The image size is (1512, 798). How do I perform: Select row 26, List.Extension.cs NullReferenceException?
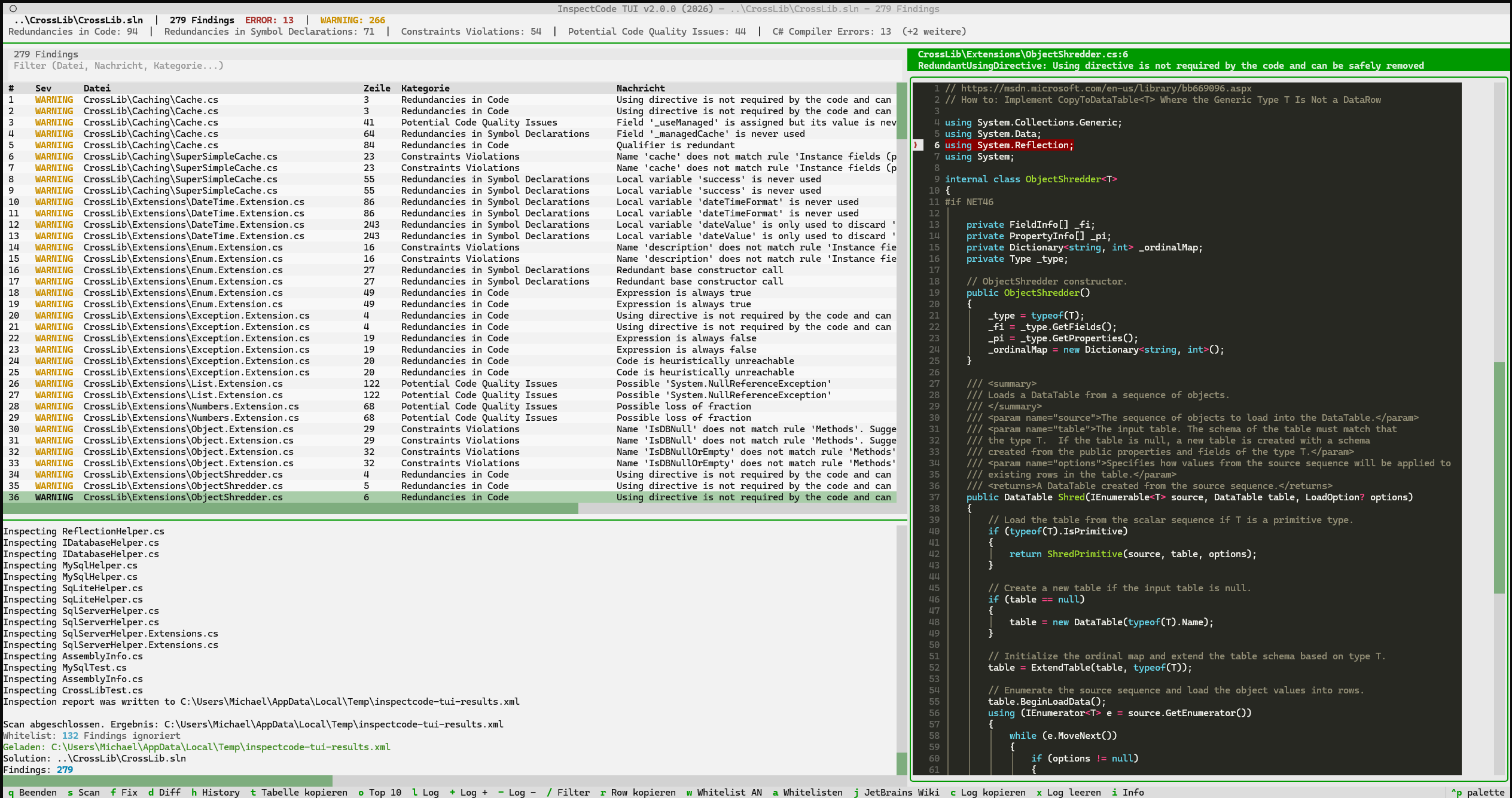coord(450,384)
